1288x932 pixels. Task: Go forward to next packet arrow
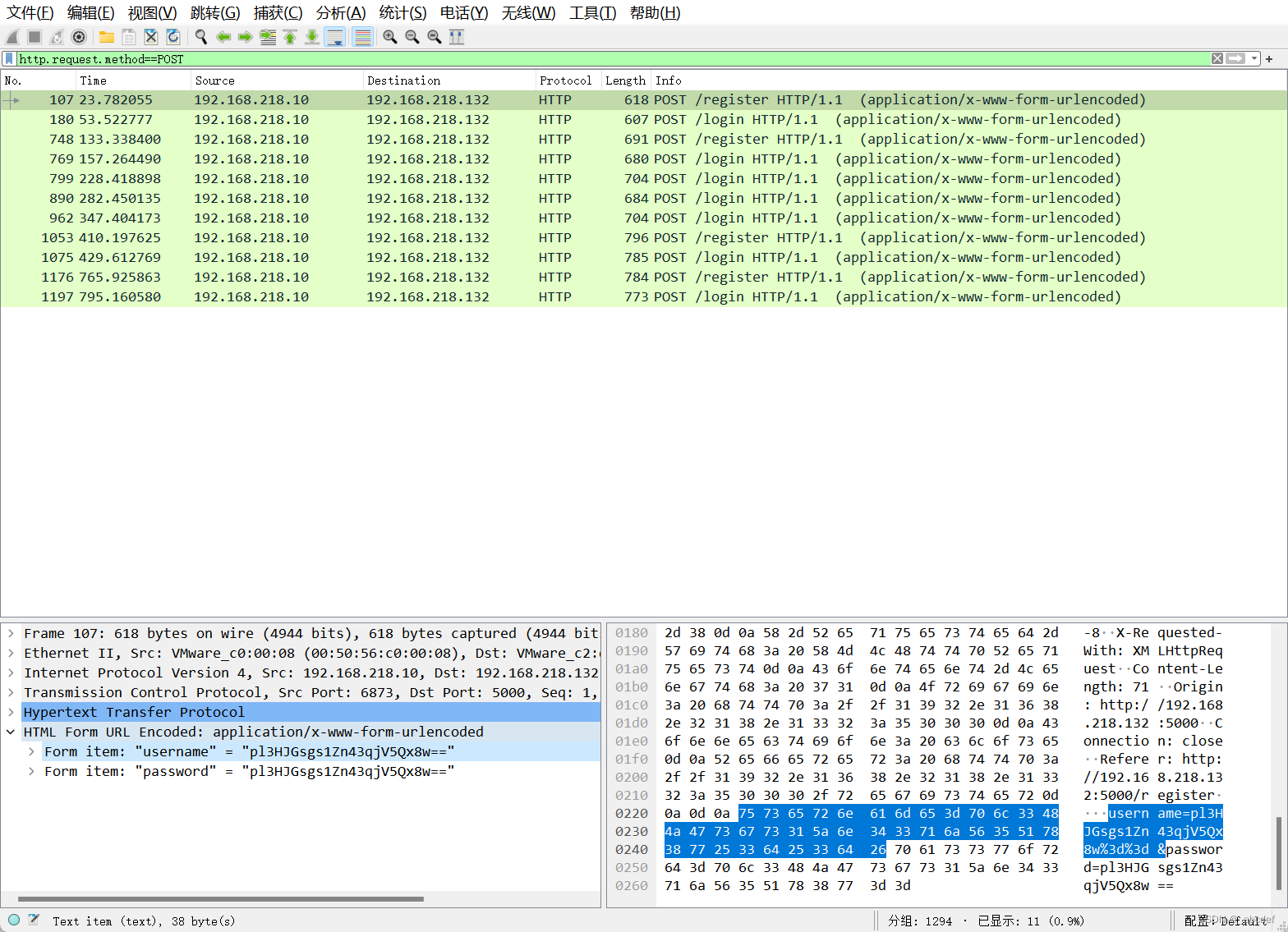point(246,37)
